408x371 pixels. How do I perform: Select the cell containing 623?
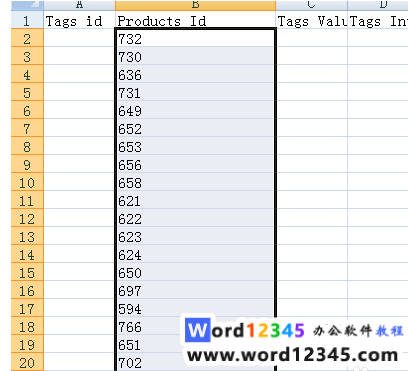click(196, 236)
